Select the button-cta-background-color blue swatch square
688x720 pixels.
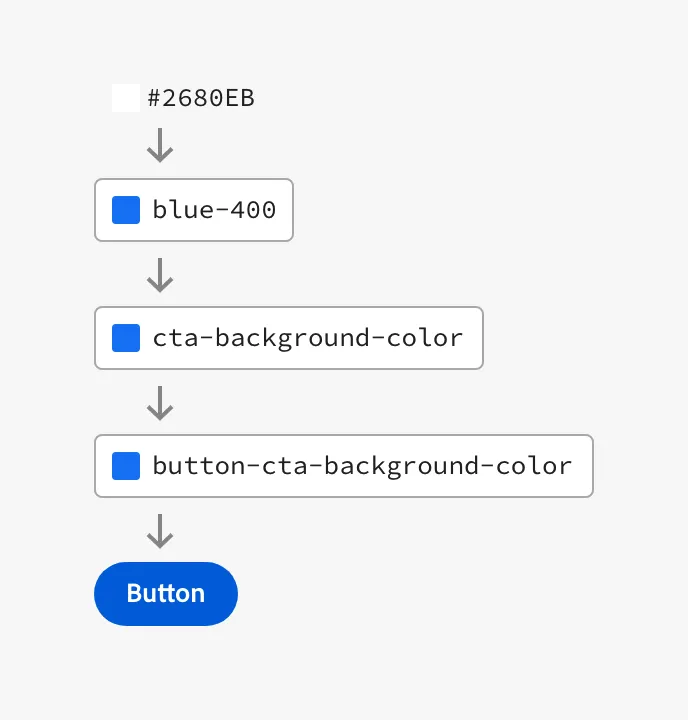(126, 466)
